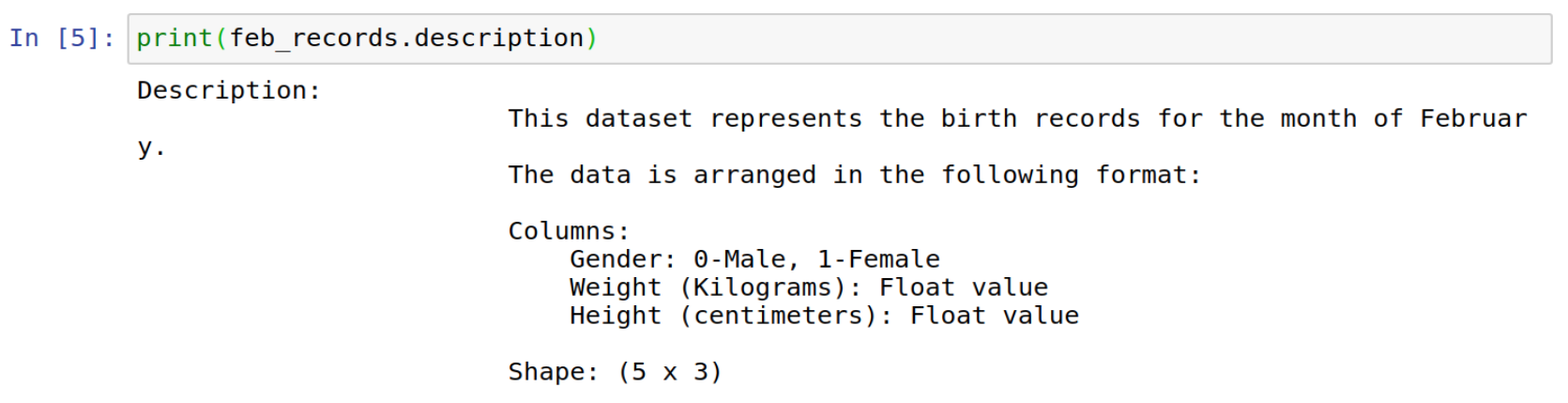Click the 'Height (centimeters)' output text

pos(731,316)
